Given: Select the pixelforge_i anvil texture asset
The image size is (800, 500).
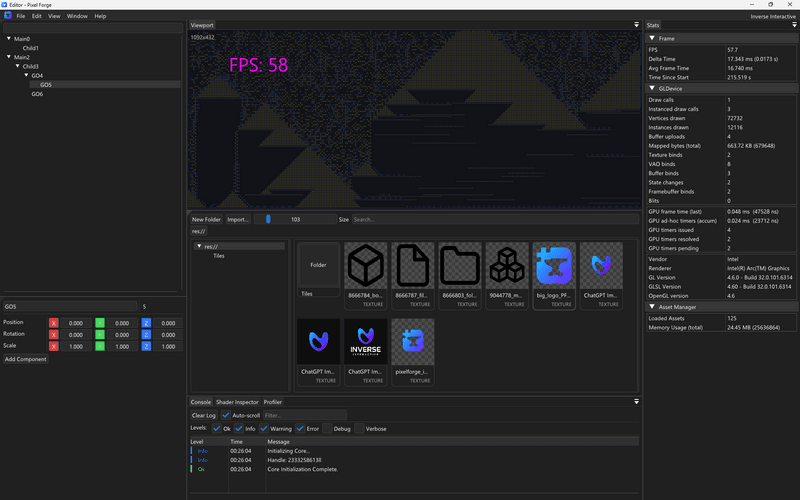Looking at the screenshot, I should pos(413,345).
